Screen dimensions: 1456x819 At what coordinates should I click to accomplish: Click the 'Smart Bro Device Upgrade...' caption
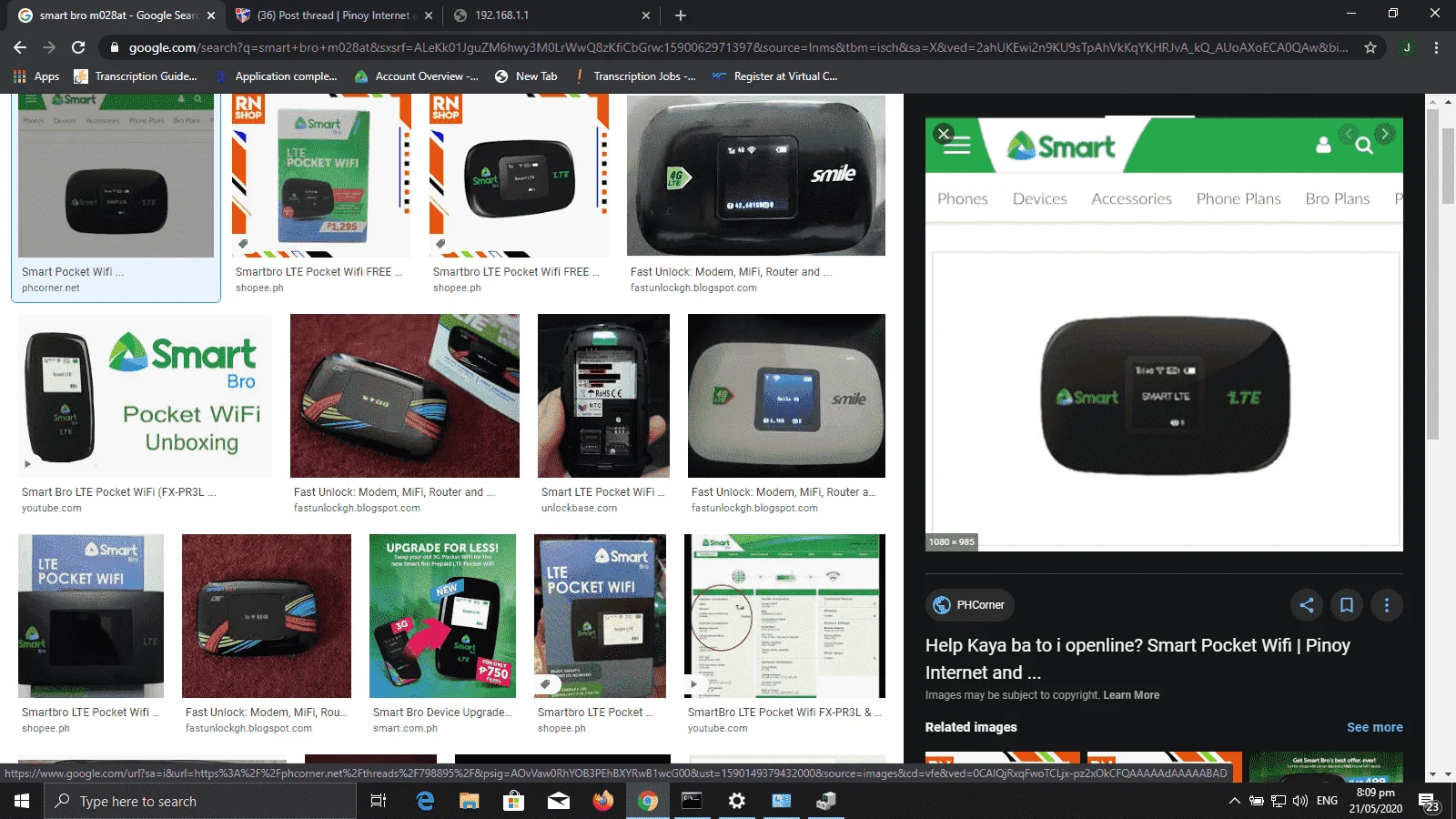(442, 713)
